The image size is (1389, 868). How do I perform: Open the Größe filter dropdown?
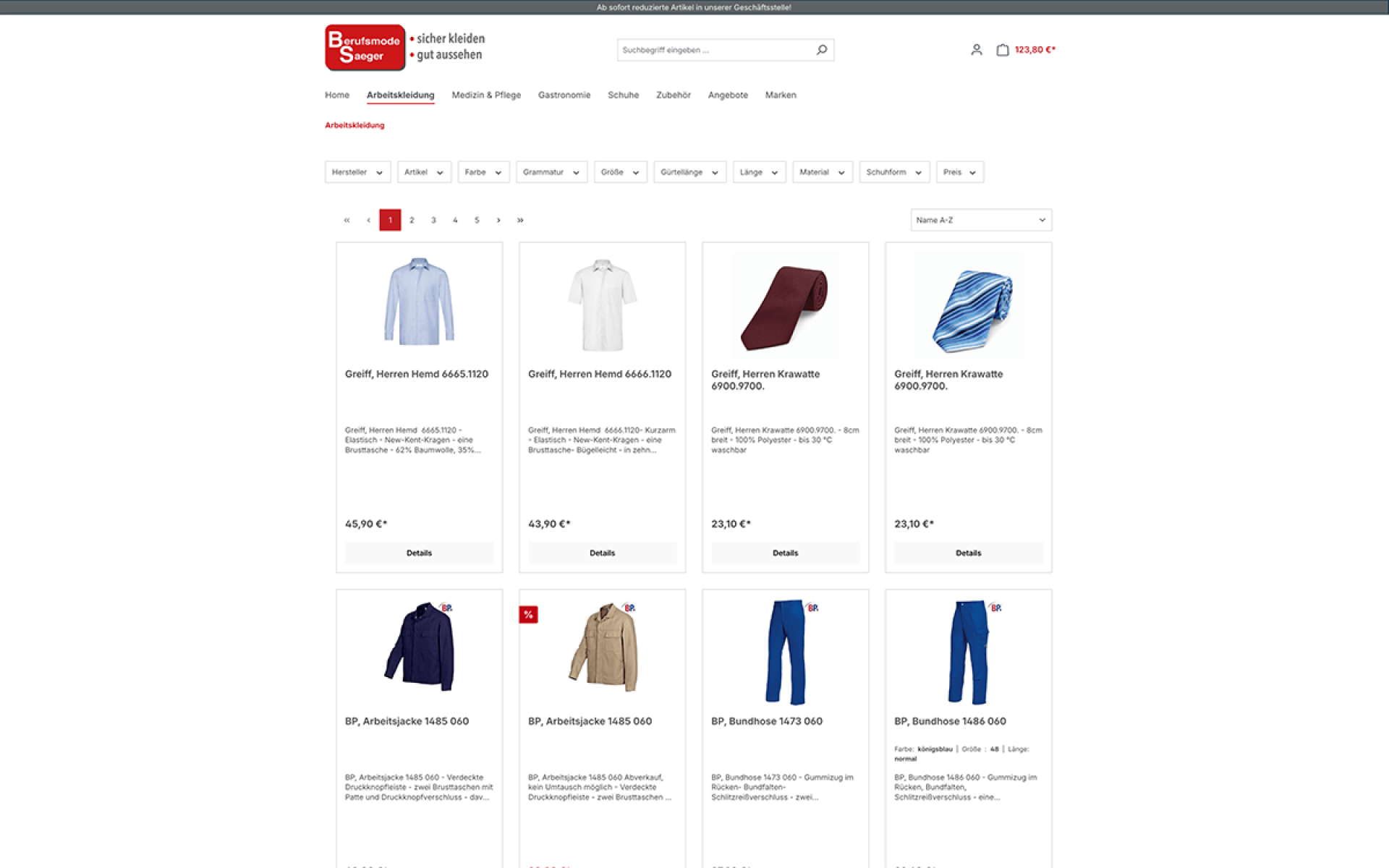620,172
